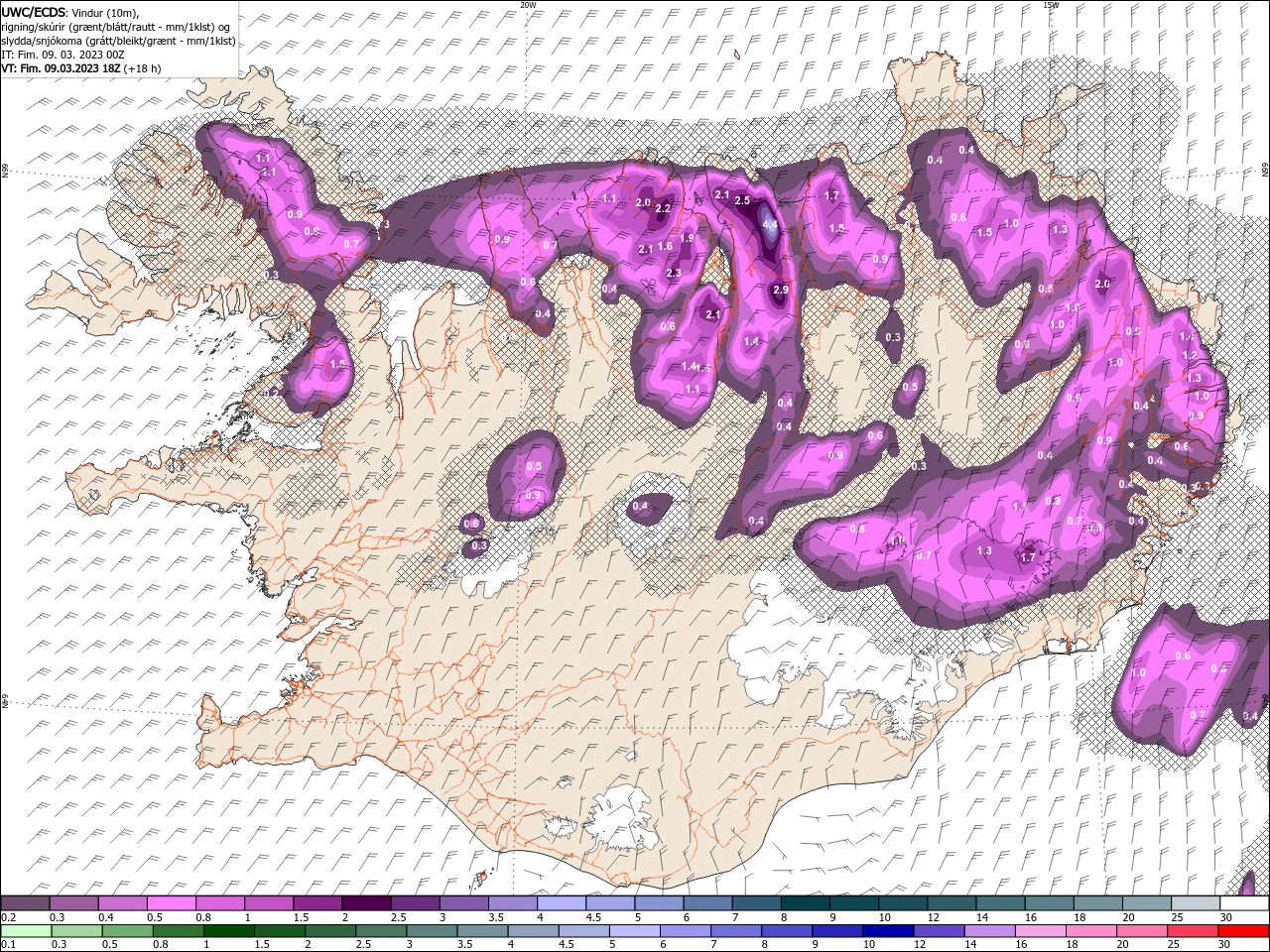Image resolution: width=1270 pixels, height=952 pixels.
Task: Click the 10–12 deep navy blue swatch in bottom legend row
Action: [x=886, y=931]
